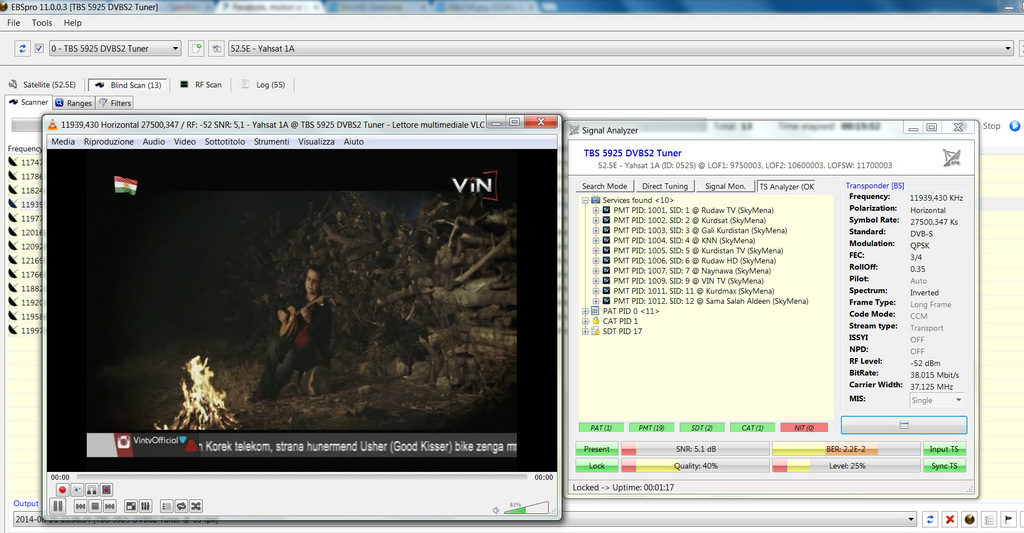
Task: Click the Transponder [BS] link
Action: tap(874, 186)
